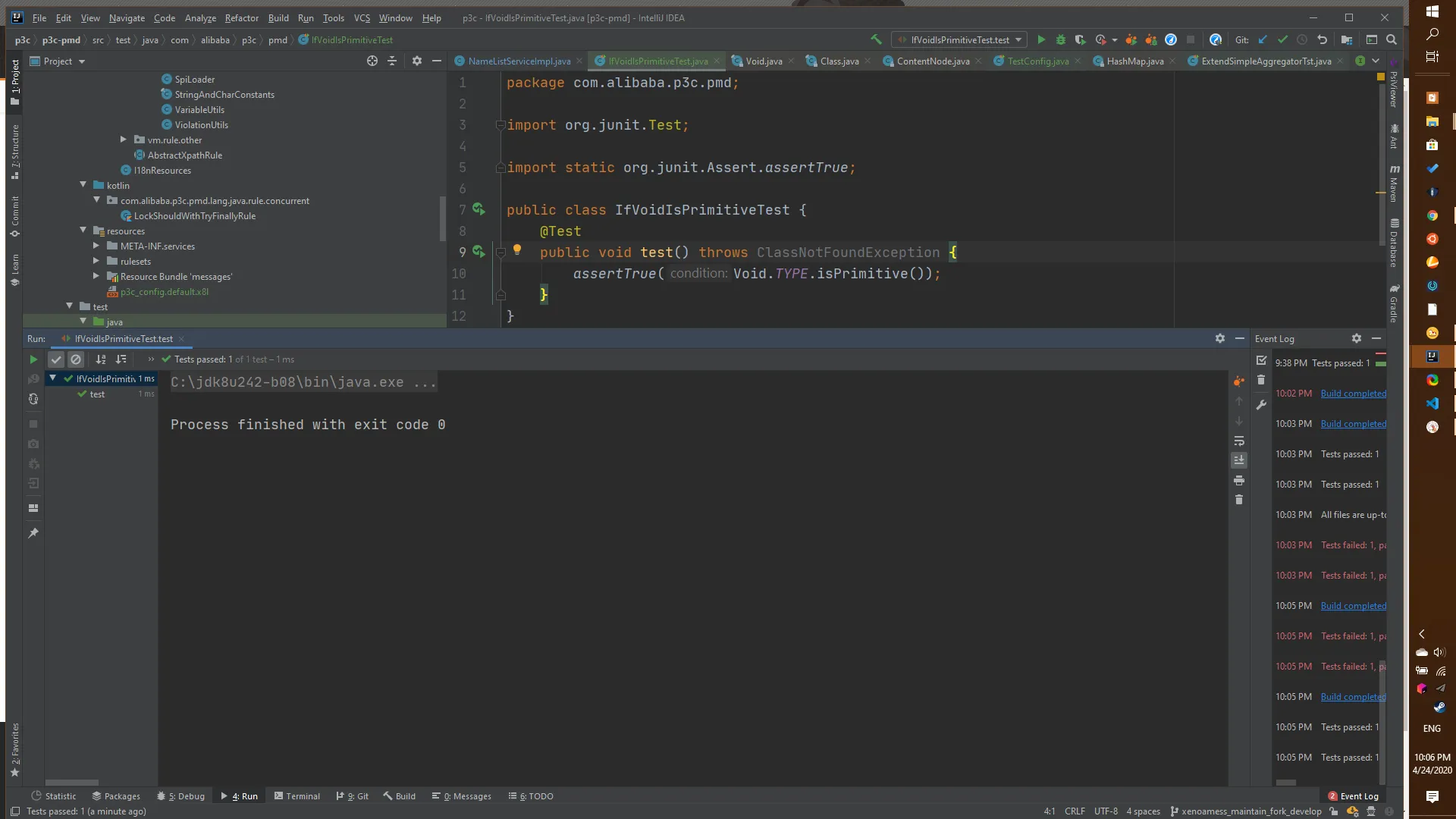
Task: Toggle soft-wrap in run console
Action: (1239, 441)
